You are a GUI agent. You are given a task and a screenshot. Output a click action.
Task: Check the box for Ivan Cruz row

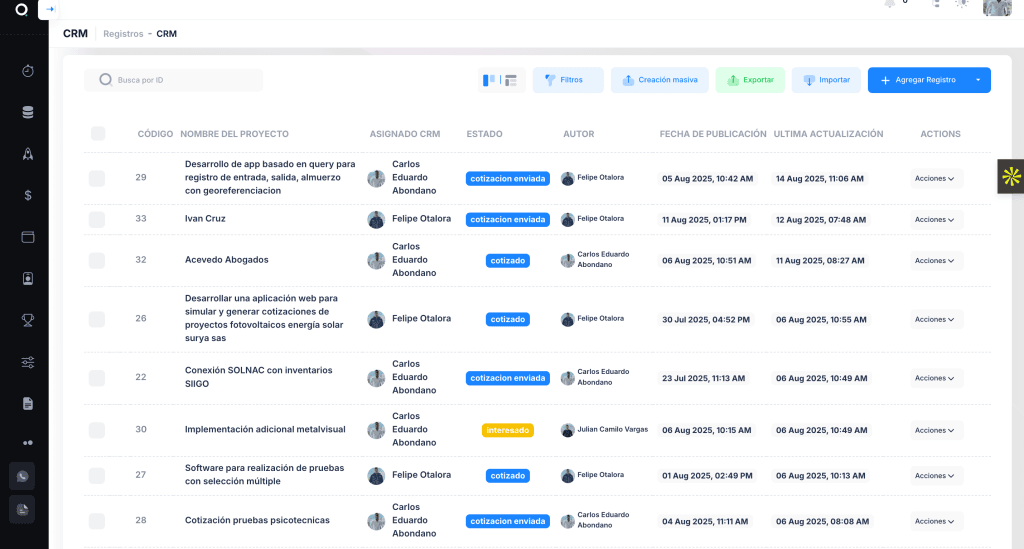coord(97,219)
